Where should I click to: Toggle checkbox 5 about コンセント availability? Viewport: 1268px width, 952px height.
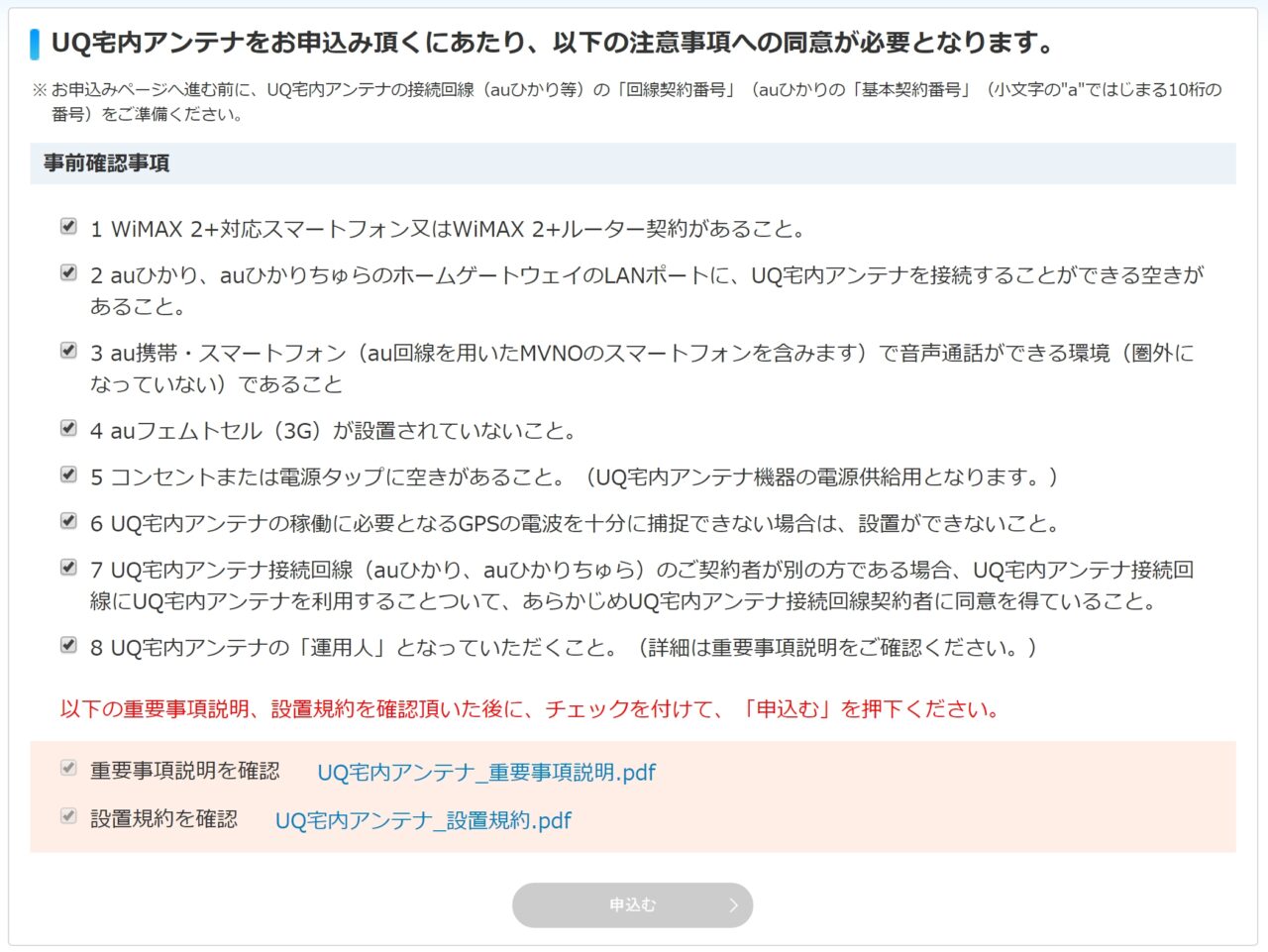click(x=68, y=475)
